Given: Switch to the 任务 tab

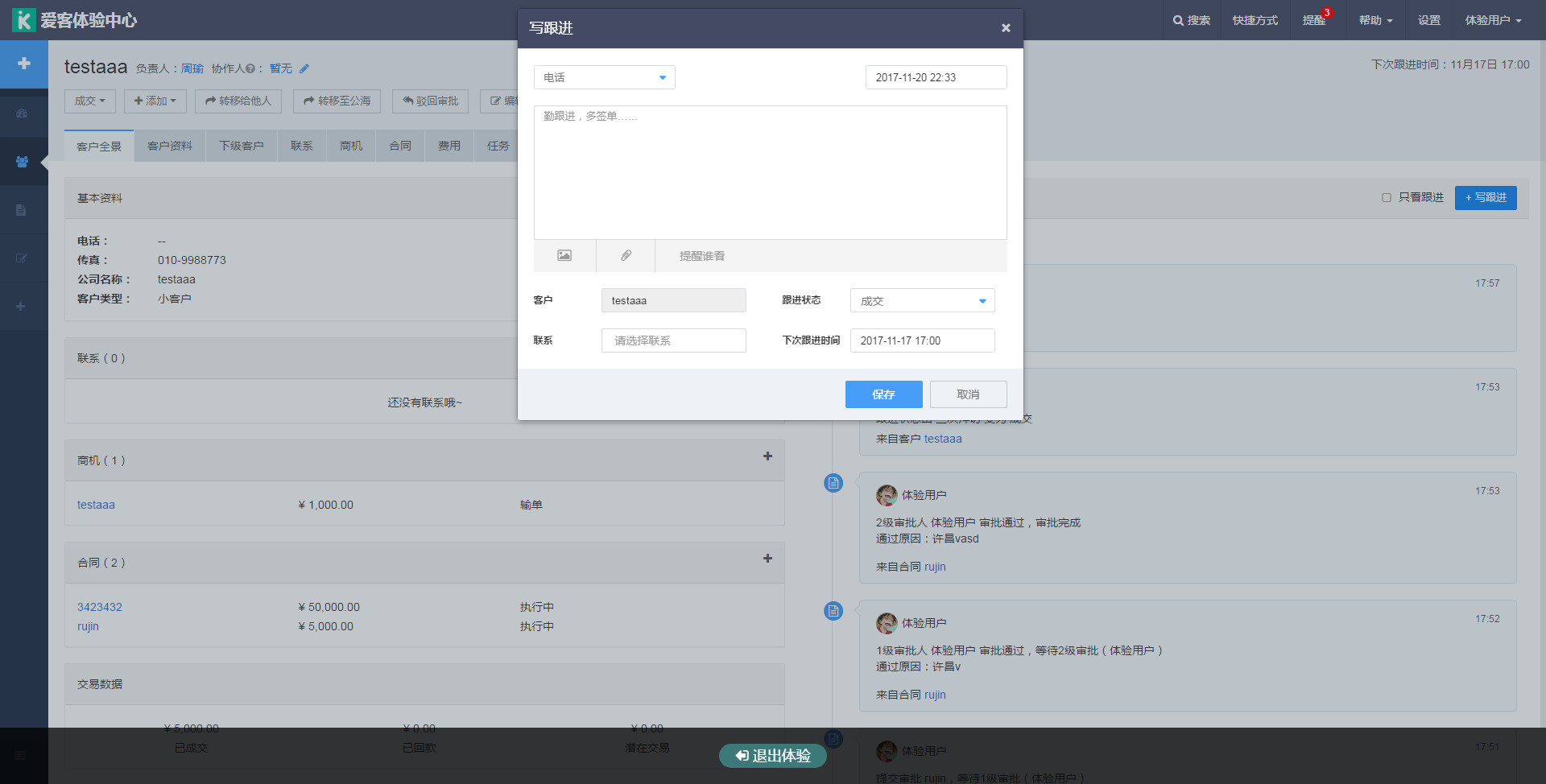Looking at the screenshot, I should pyautogui.click(x=498, y=146).
